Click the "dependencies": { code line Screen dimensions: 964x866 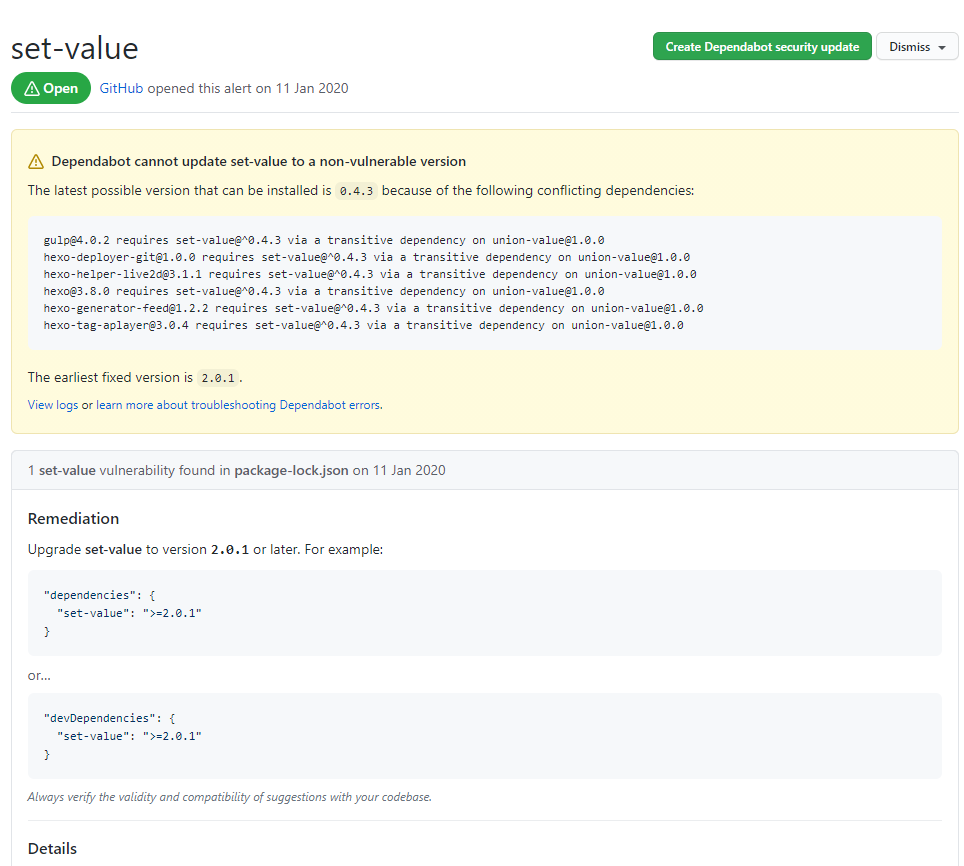click(x=100, y=596)
